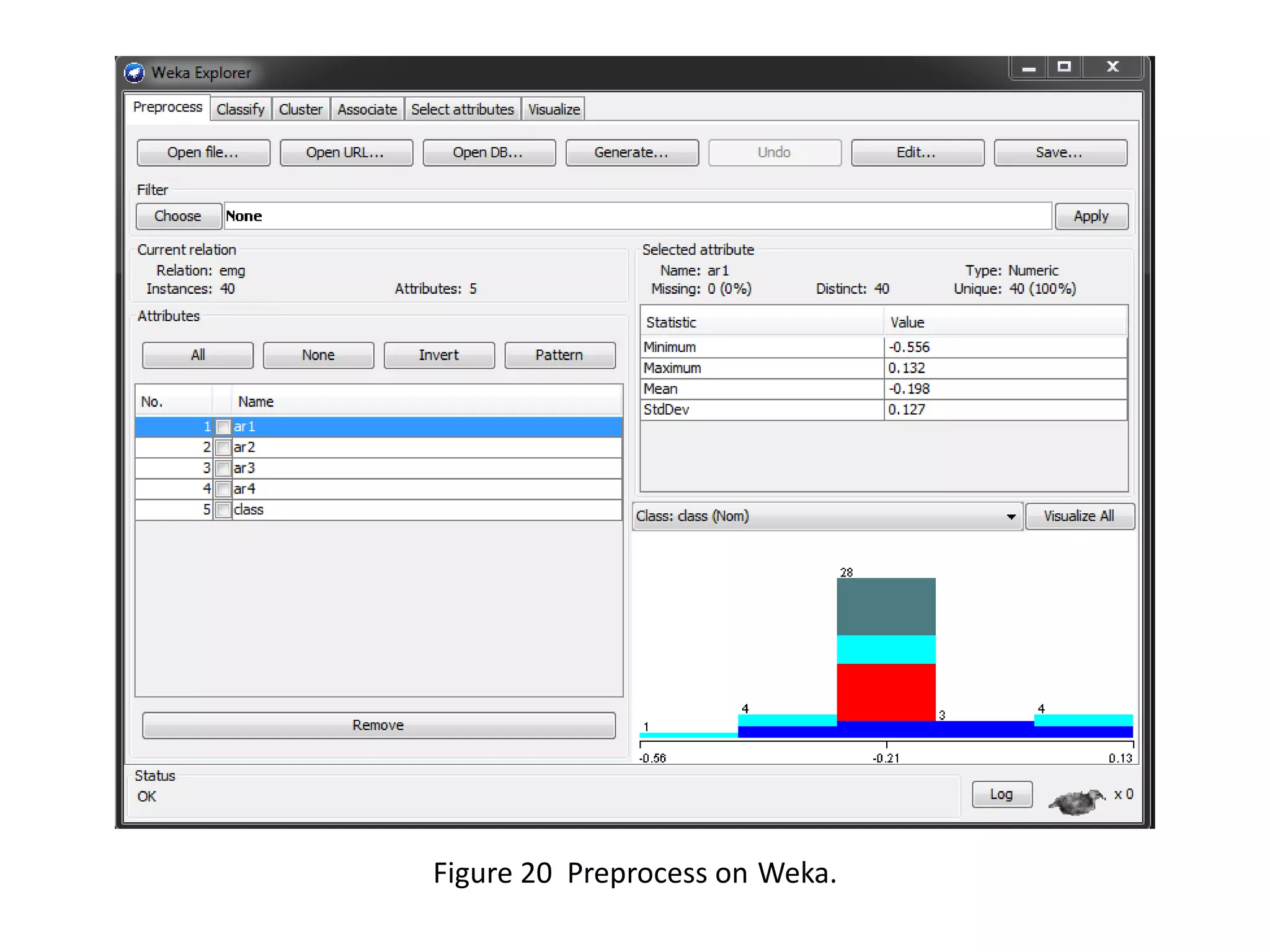Tick the checkbox for attribute ar3
Screen dimensions: 1270x952
pyautogui.click(x=223, y=469)
